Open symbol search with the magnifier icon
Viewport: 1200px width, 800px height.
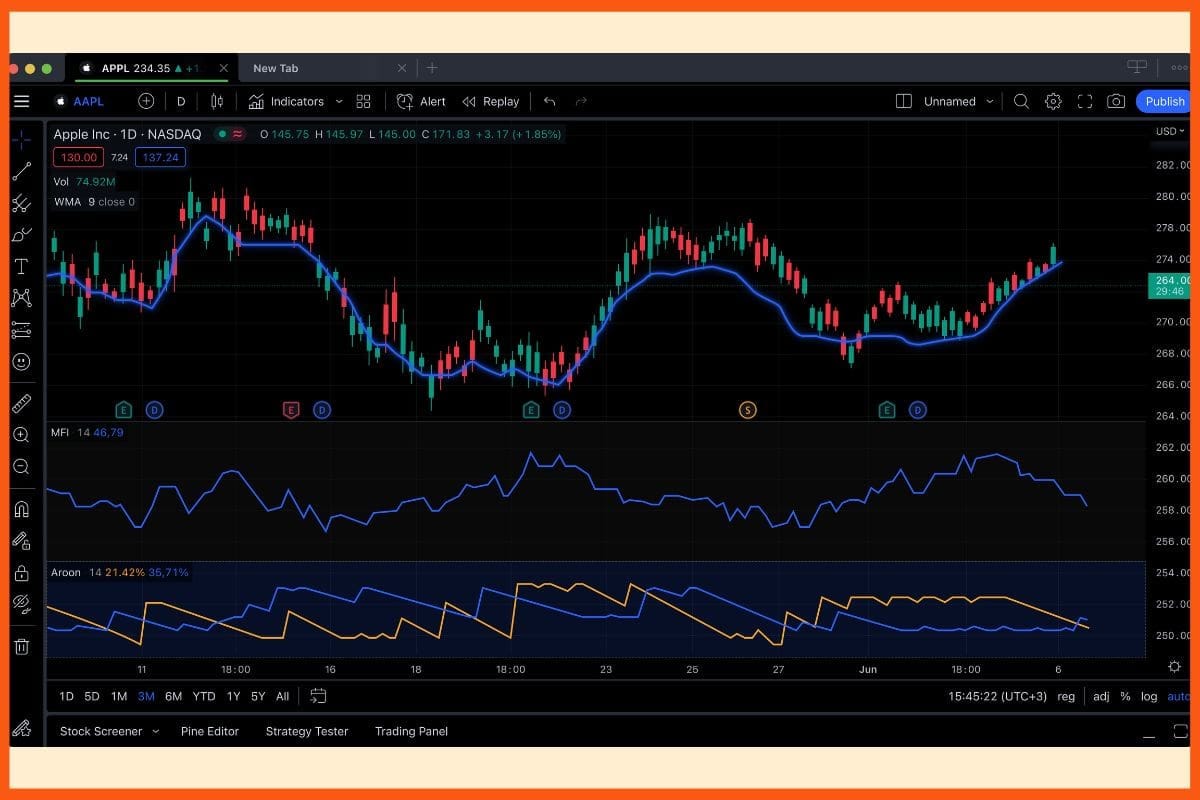(1021, 101)
